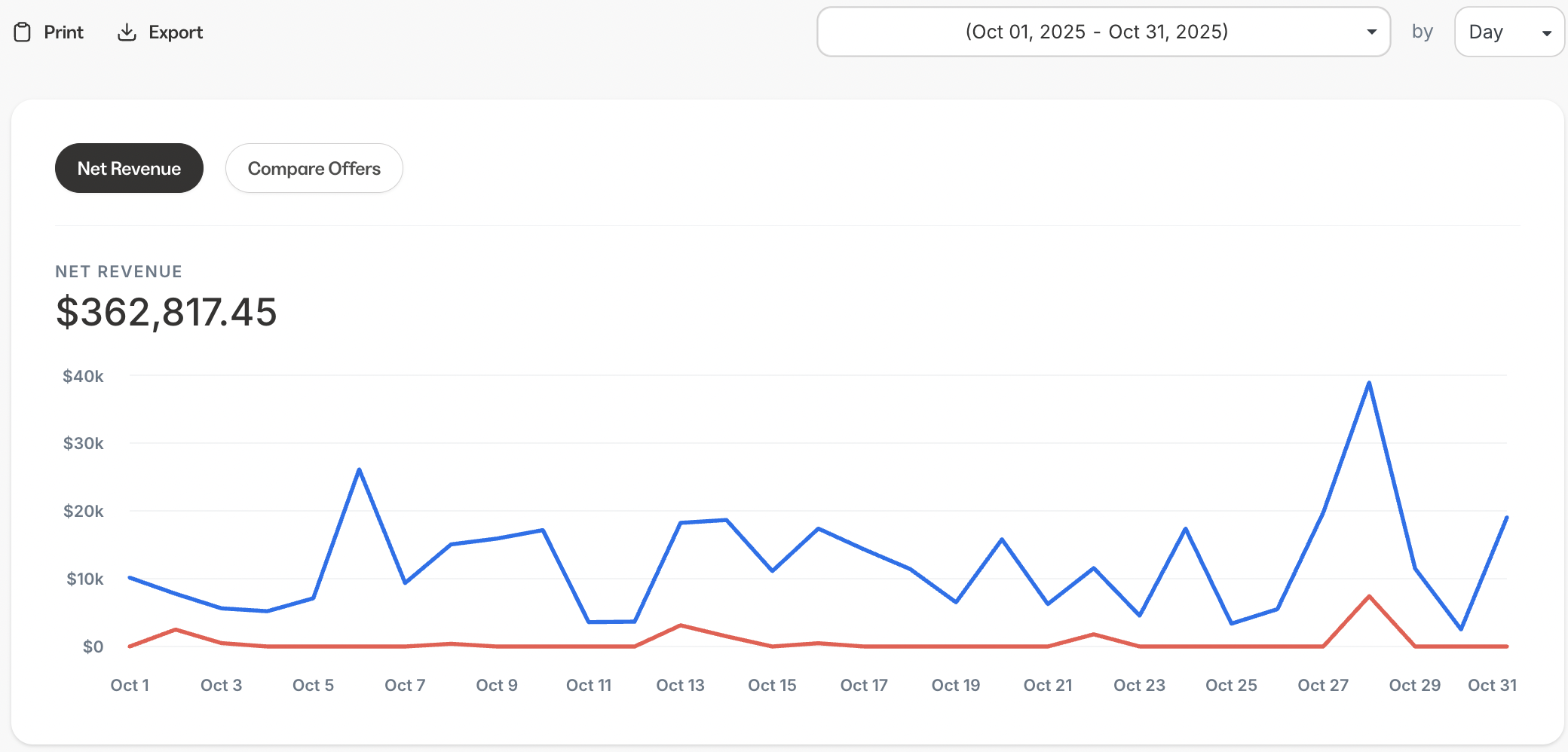Click the blue line spike at Oct 6
The image size is (1568, 752).
coord(360,469)
